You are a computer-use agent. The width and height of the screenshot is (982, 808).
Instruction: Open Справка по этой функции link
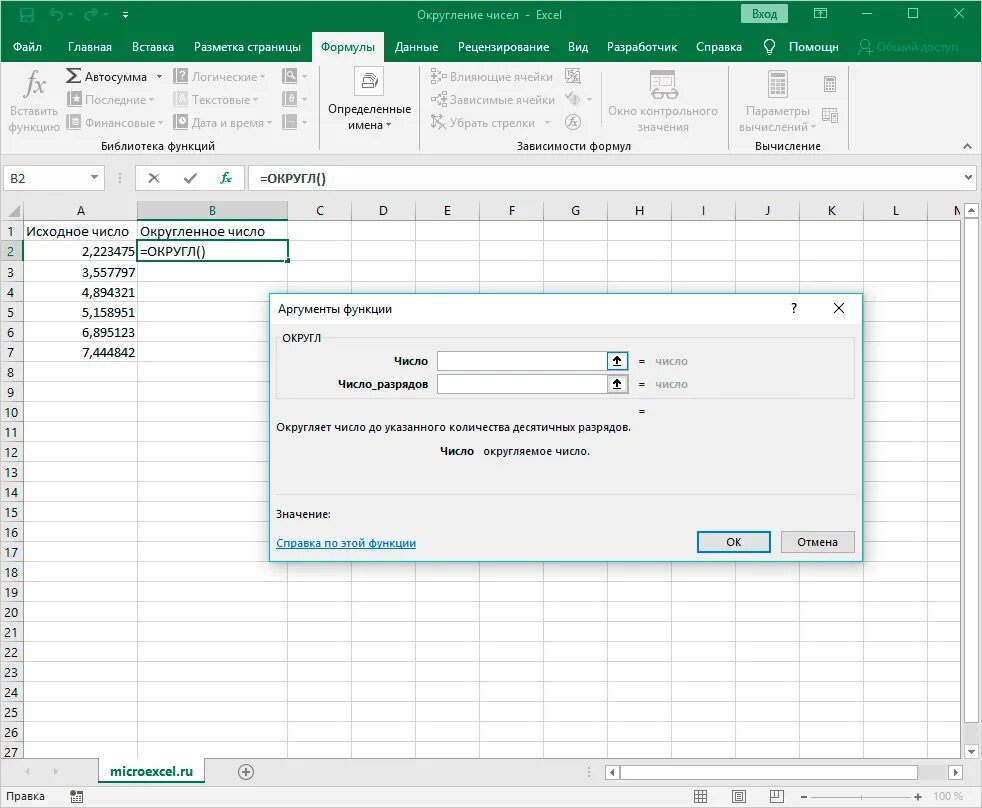[346, 543]
